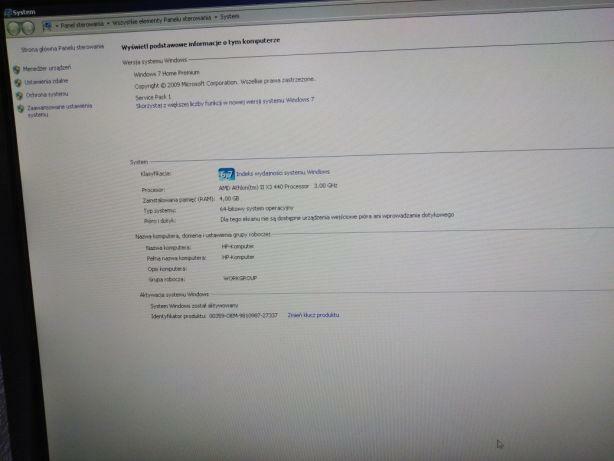Click HP-Komputer value beside Nazwa komputera

coord(238,246)
